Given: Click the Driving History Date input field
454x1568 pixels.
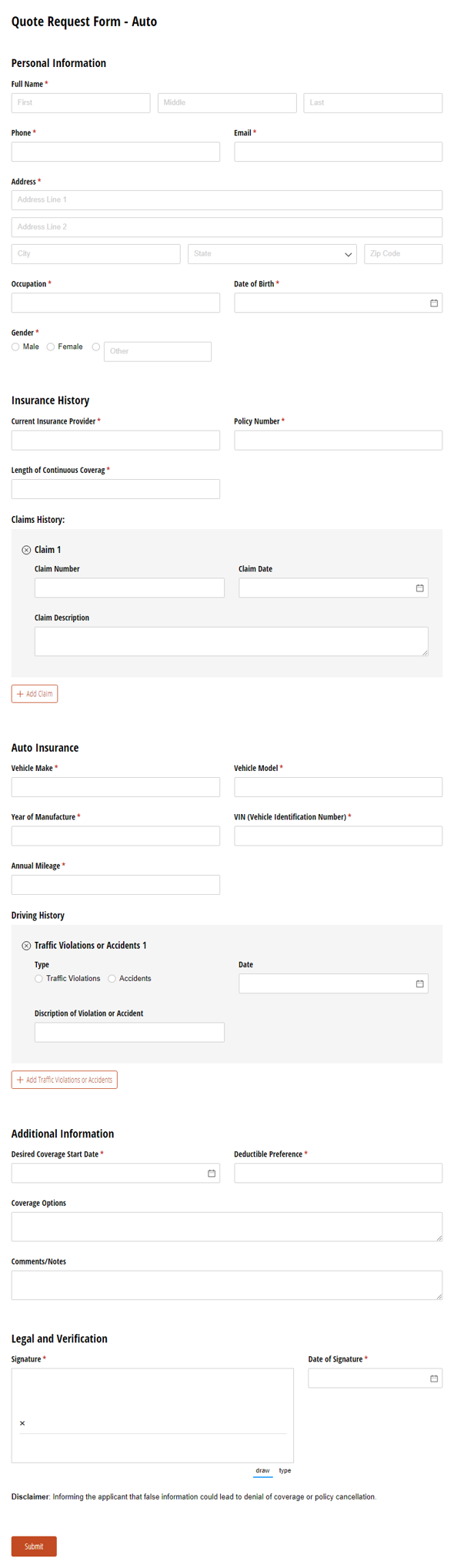Looking at the screenshot, I should tap(333, 983).
